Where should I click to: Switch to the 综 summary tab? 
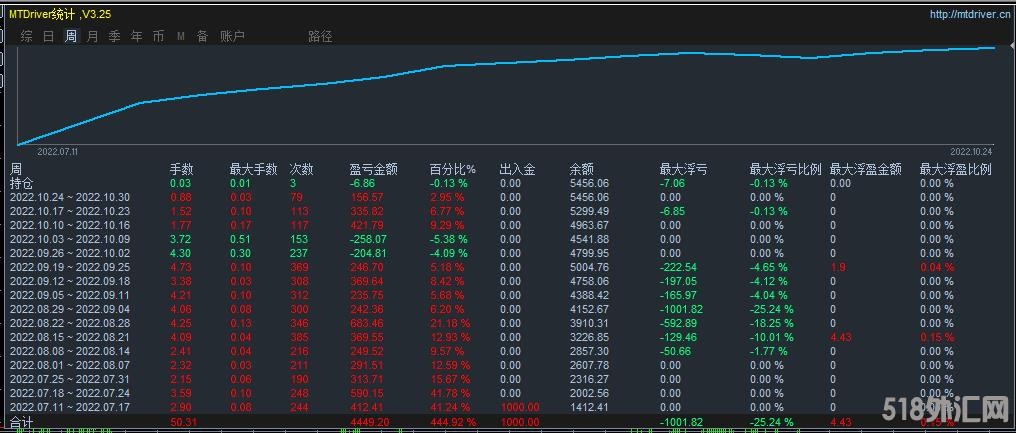27,36
